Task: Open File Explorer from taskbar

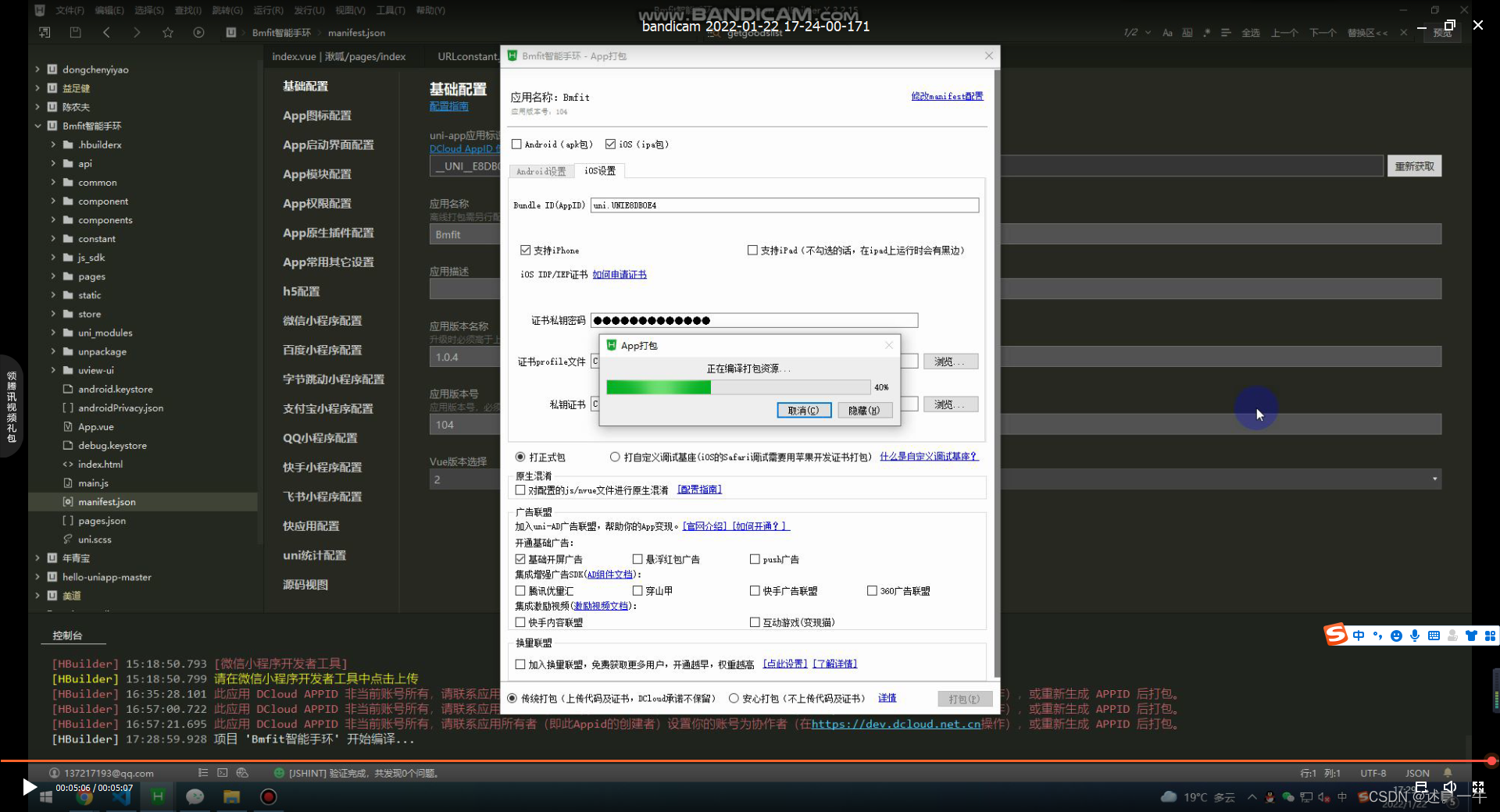Action: click(x=231, y=796)
